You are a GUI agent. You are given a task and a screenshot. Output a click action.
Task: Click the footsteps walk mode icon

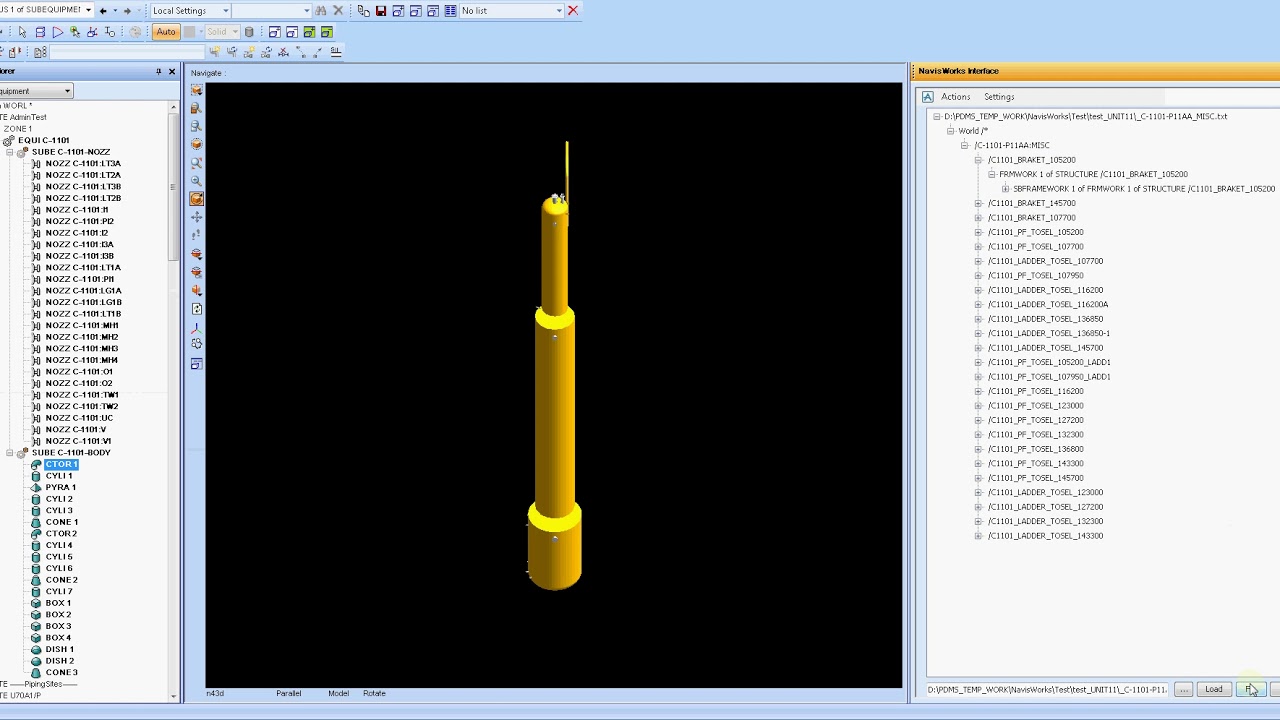pos(196,235)
